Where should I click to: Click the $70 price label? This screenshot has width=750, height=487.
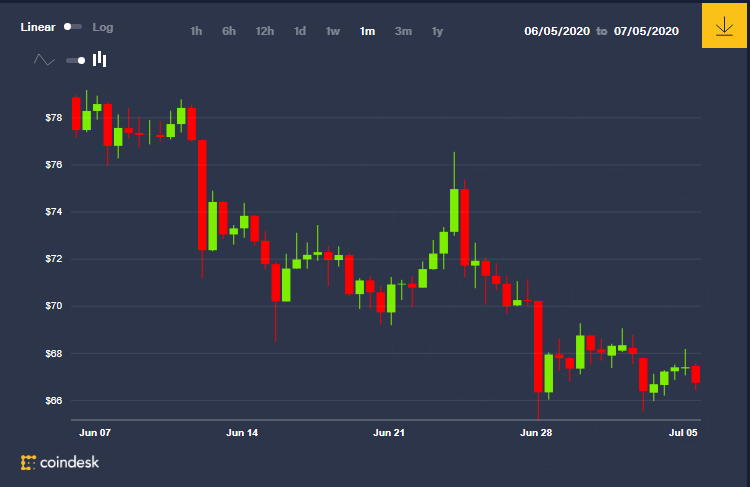click(54, 306)
